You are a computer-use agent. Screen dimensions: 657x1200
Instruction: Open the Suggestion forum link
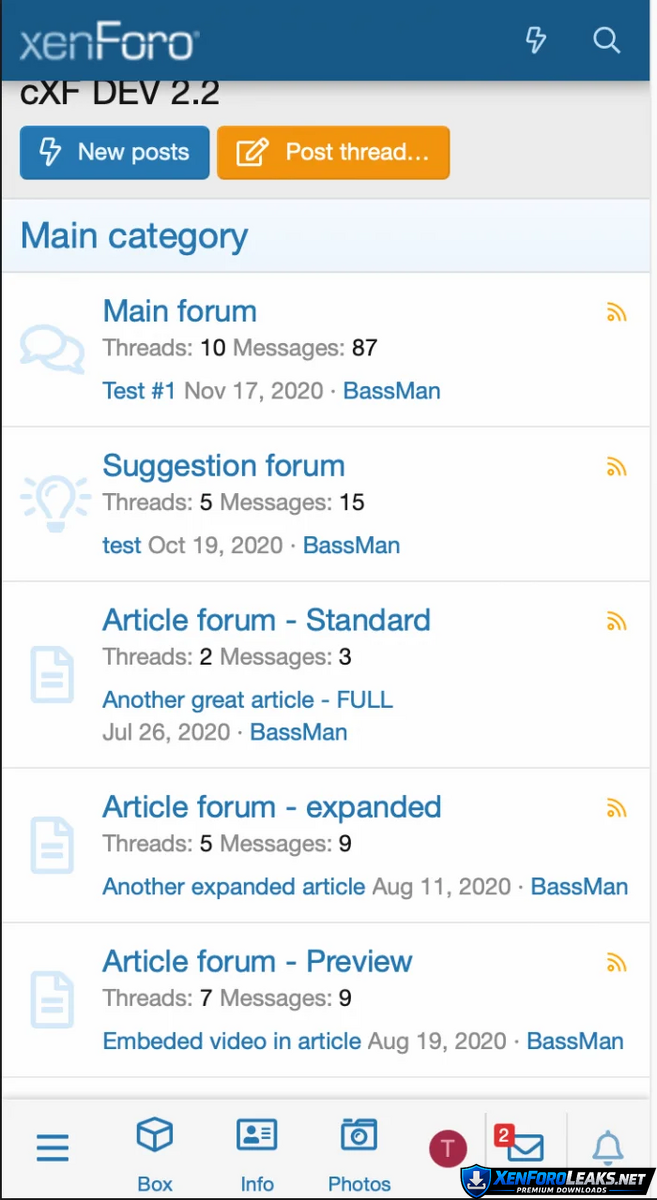coord(224,466)
